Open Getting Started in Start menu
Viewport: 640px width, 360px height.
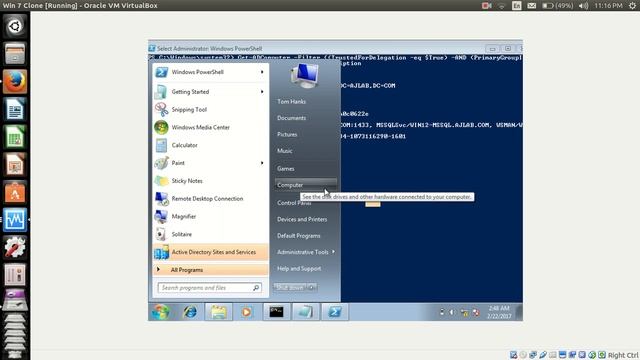coord(210,92)
